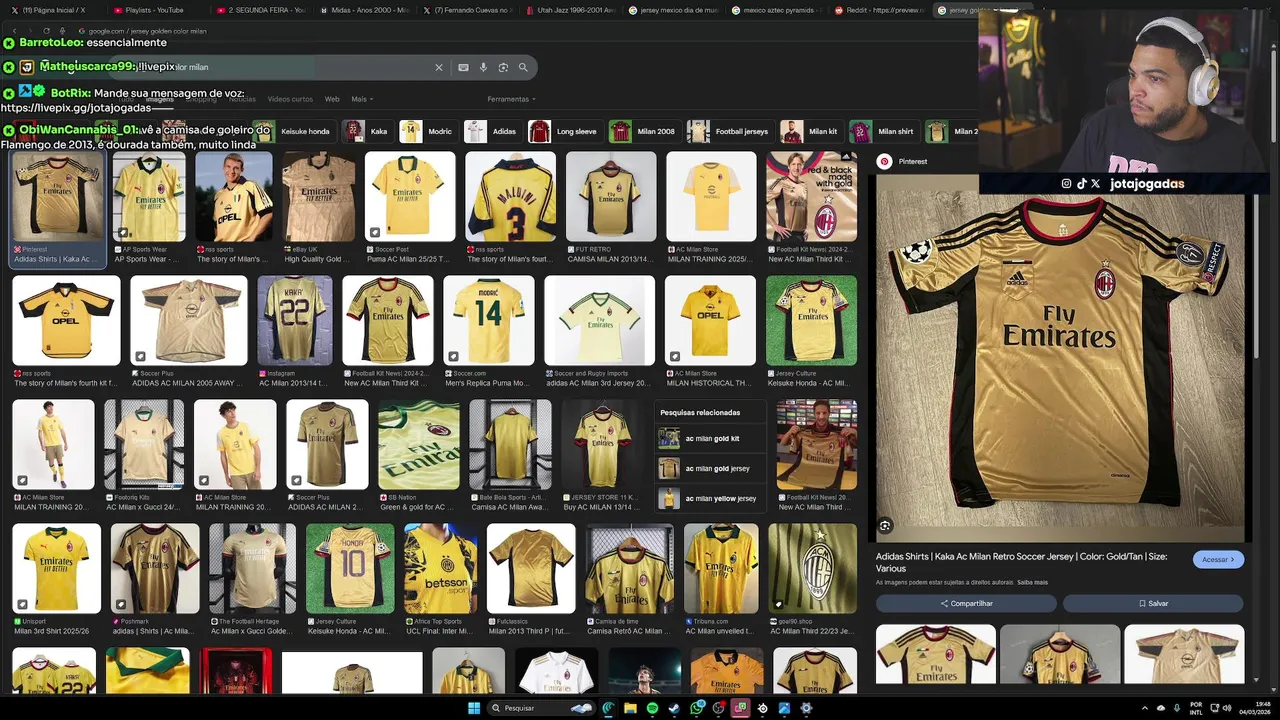
Task: Select the Football jerseys filter chip
Action: [x=729, y=131]
